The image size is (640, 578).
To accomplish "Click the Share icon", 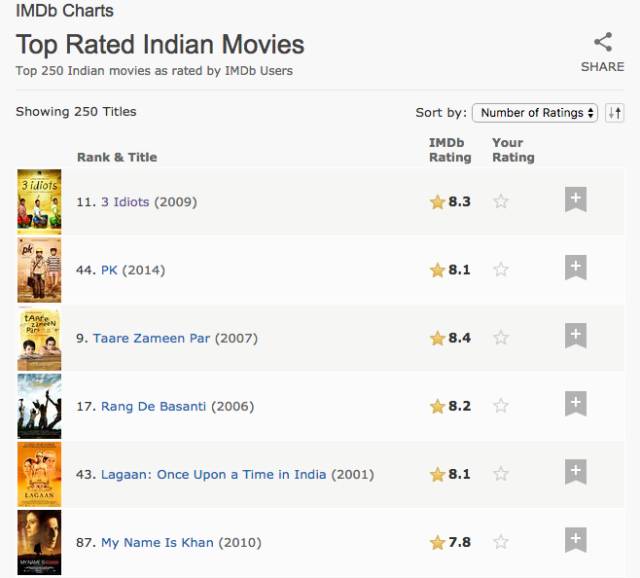I will click(x=602, y=43).
